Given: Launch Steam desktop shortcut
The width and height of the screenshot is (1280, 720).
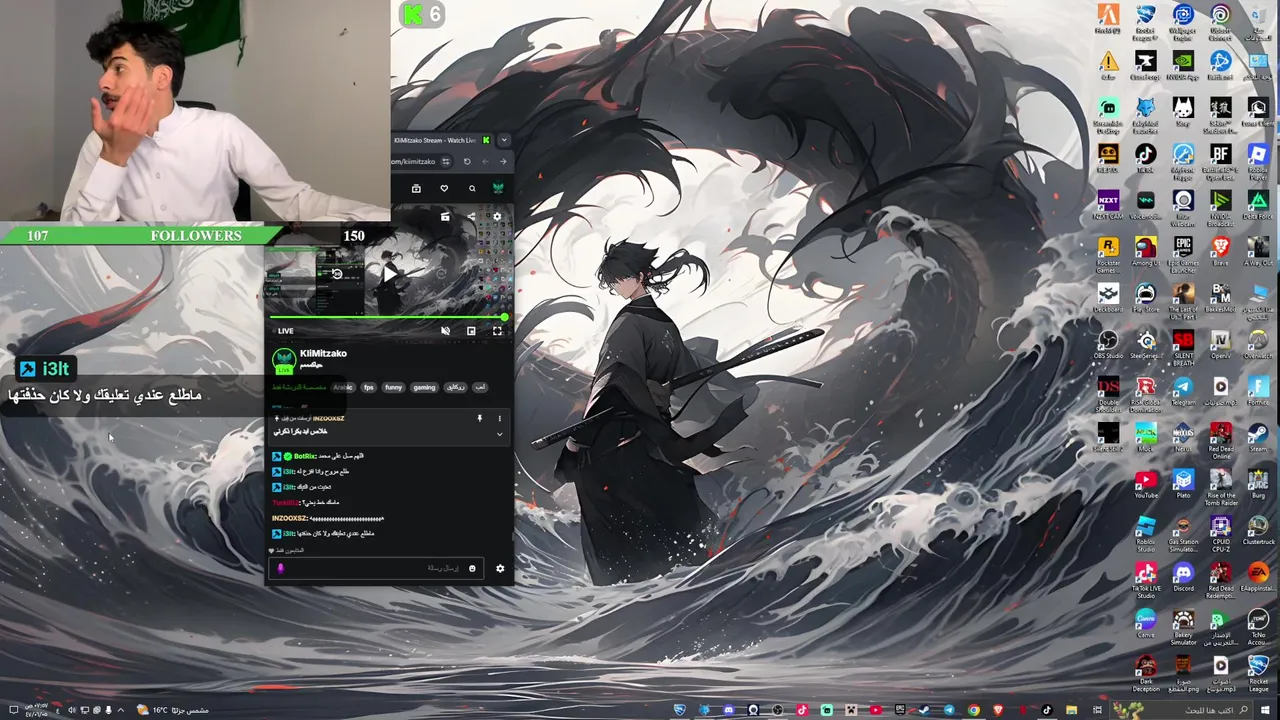Looking at the screenshot, I should [1259, 437].
